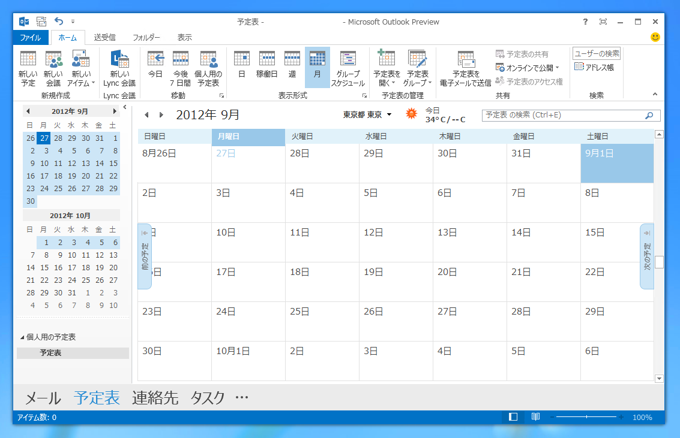Click the zoom slider handle in the status bar

click(586, 417)
